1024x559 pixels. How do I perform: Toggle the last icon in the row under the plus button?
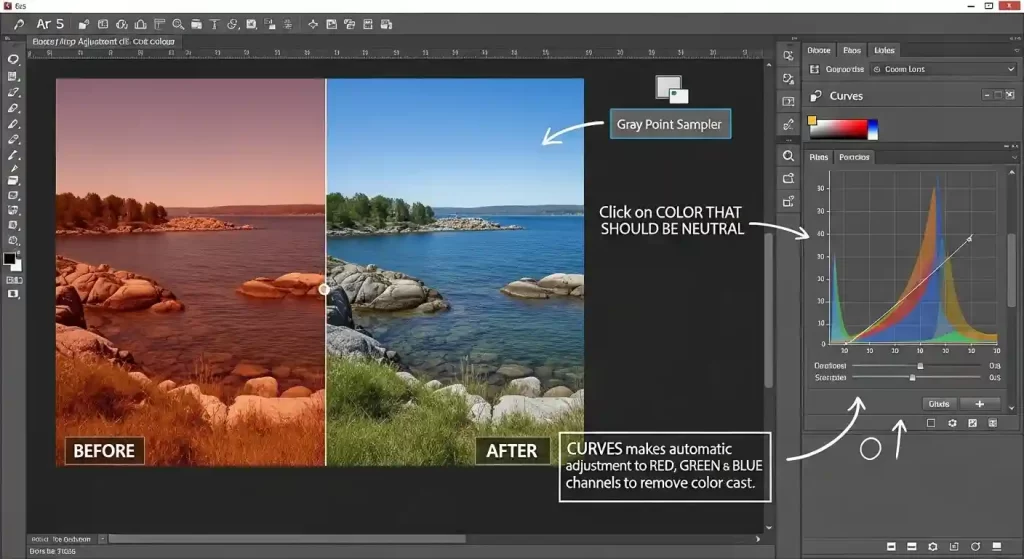pyautogui.click(x=993, y=423)
